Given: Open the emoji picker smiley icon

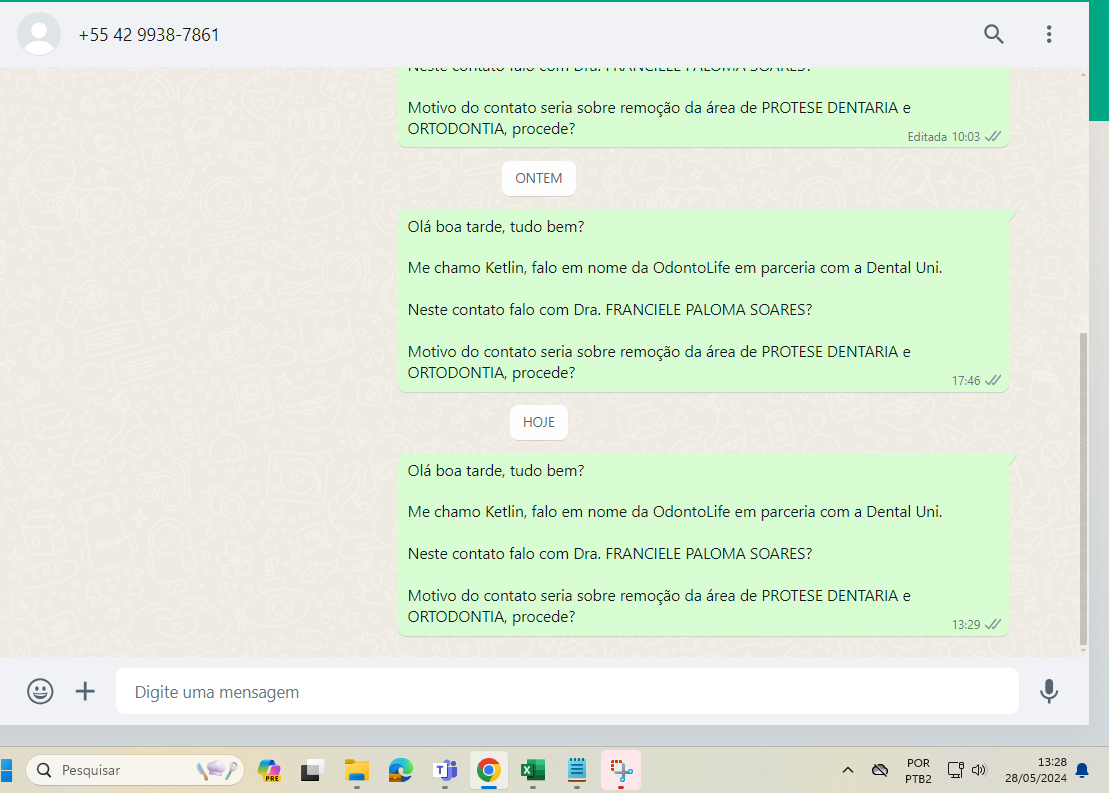Looking at the screenshot, I should coord(40,691).
